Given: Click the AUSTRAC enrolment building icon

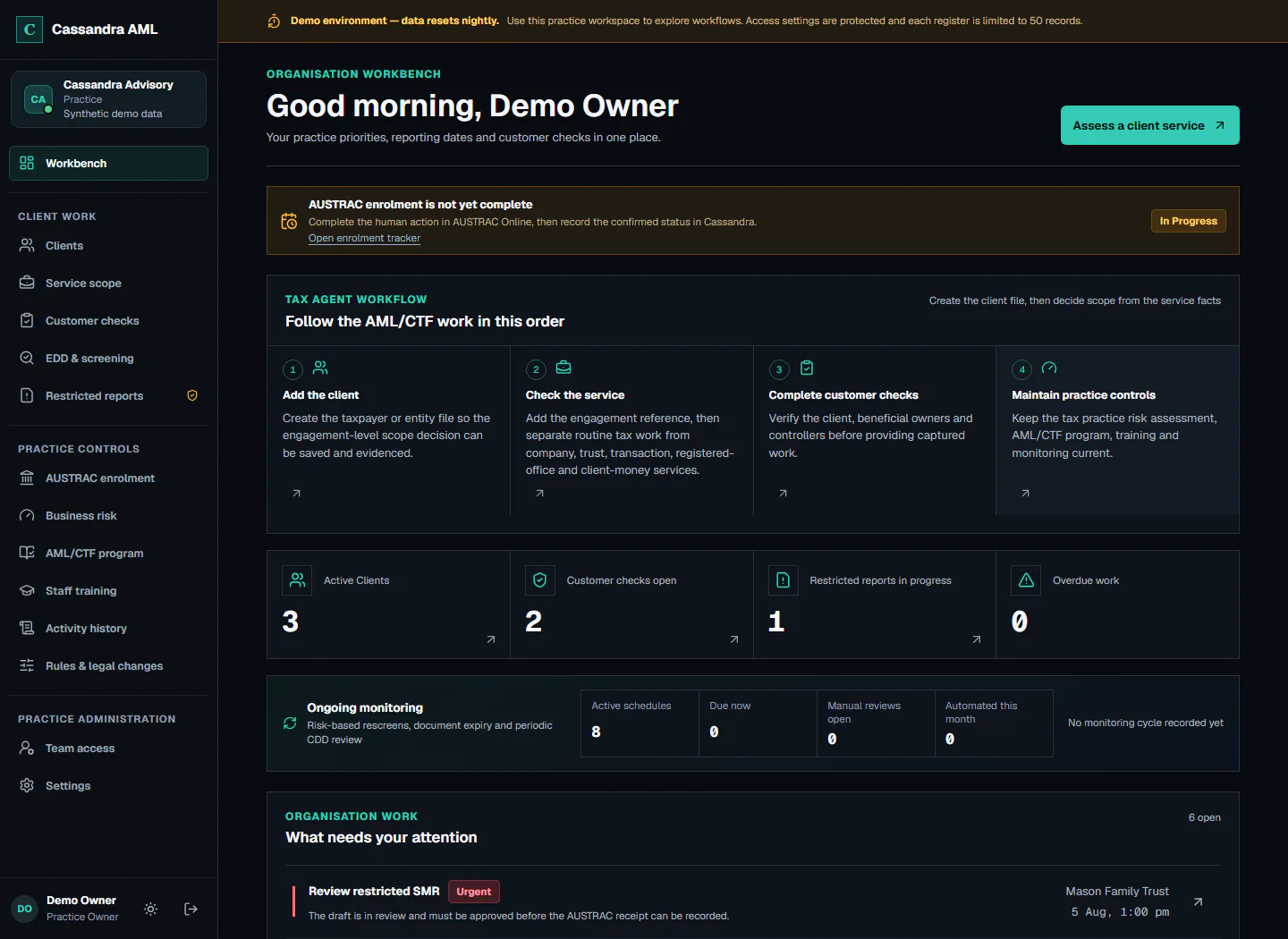Looking at the screenshot, I should [x=27, y=478].
